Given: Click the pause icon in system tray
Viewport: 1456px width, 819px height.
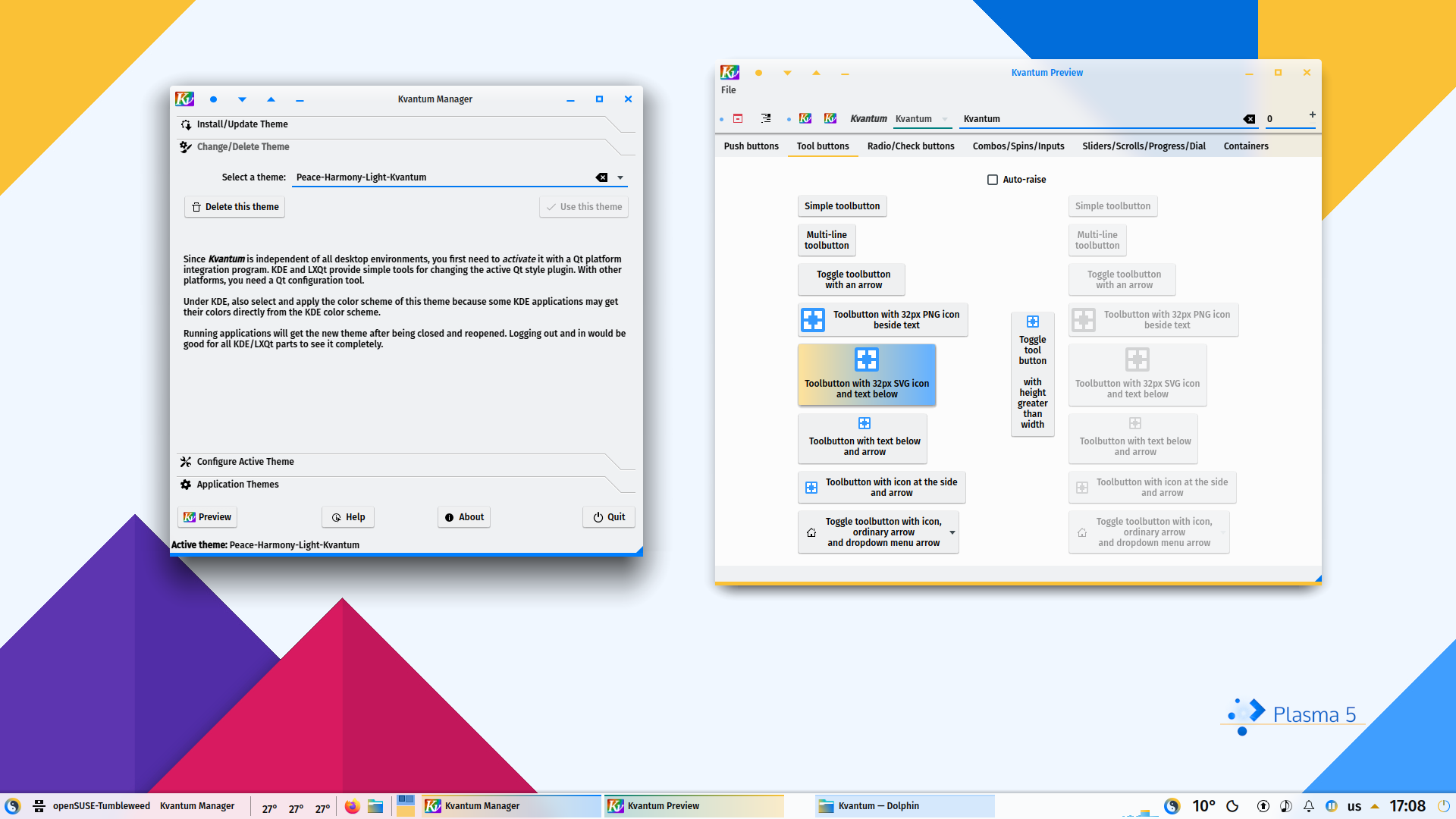Looking at the screenshot, I should point(1331,806).
